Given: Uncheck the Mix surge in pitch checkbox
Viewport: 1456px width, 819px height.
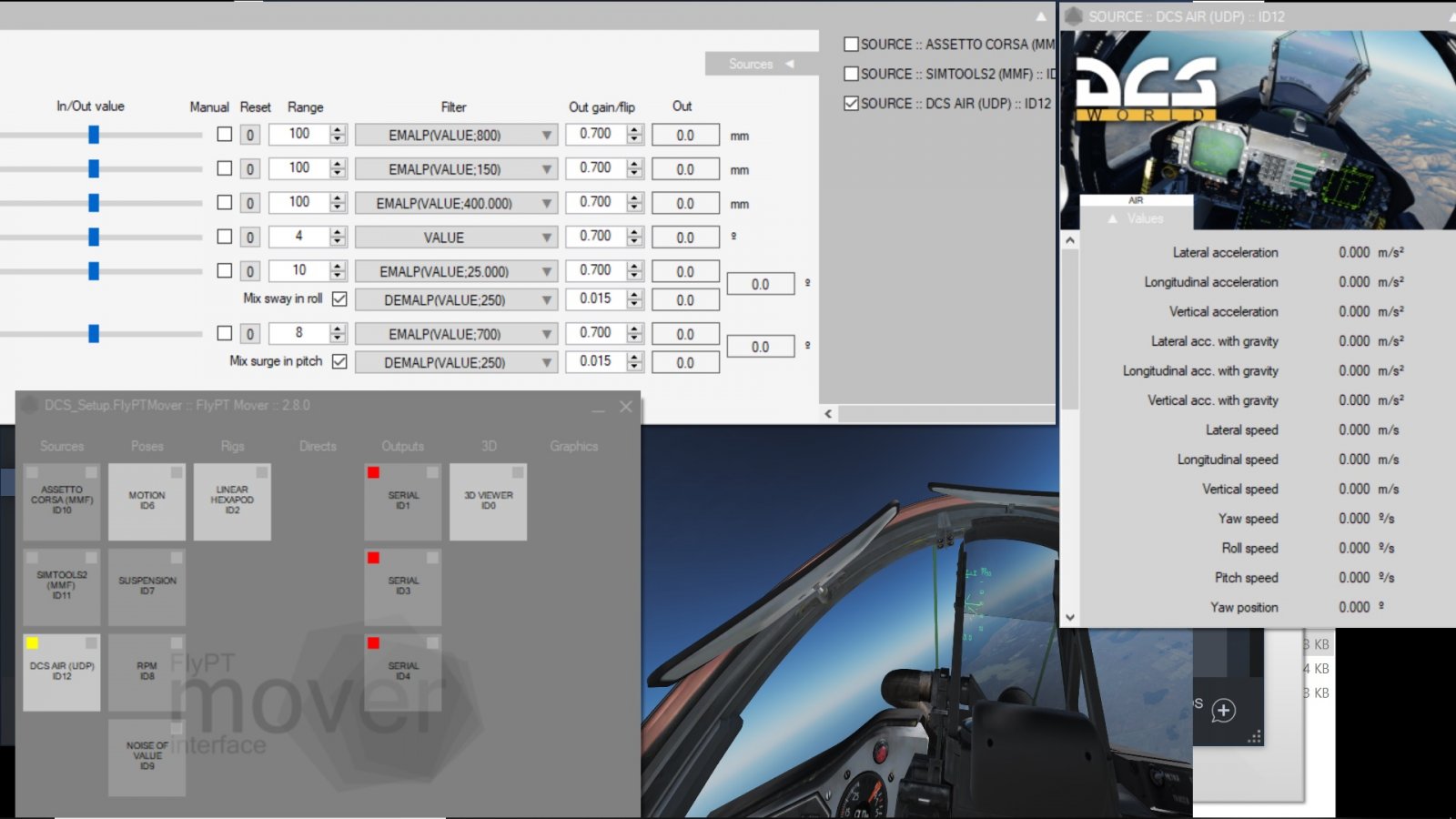Looking at the screenshot, I should coord(339,361).
